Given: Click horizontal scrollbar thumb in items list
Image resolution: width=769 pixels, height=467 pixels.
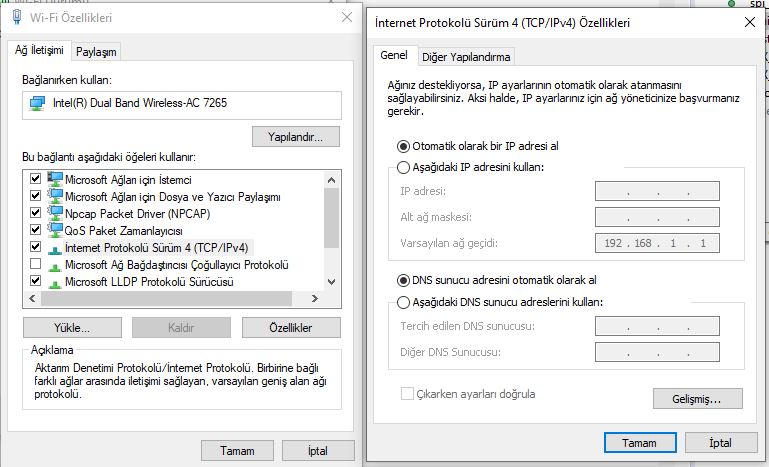Looking at the screenshot, I should point(167,298).
